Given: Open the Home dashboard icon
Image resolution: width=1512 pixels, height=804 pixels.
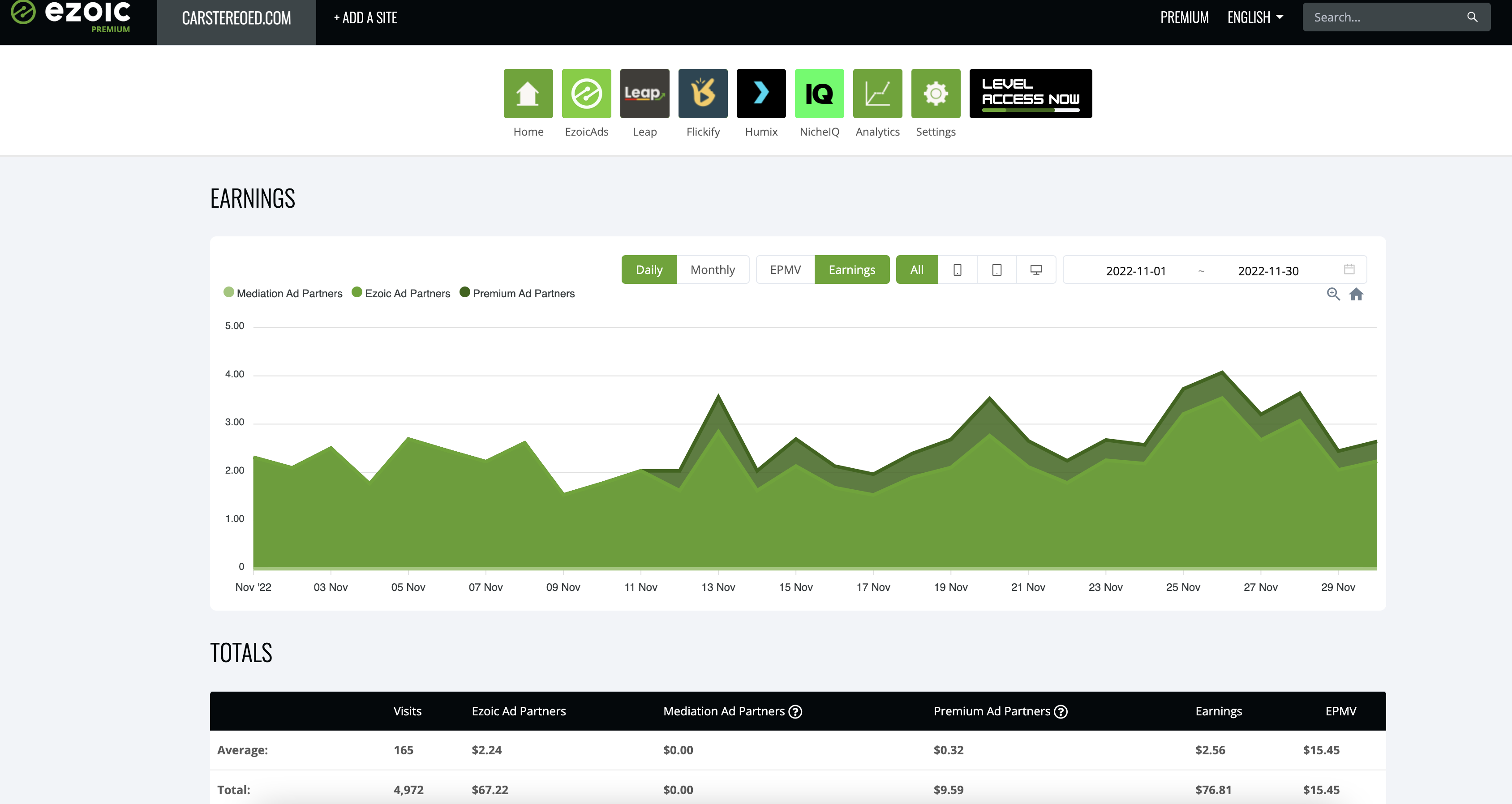Looking at the screenshot, I should 528,93.
